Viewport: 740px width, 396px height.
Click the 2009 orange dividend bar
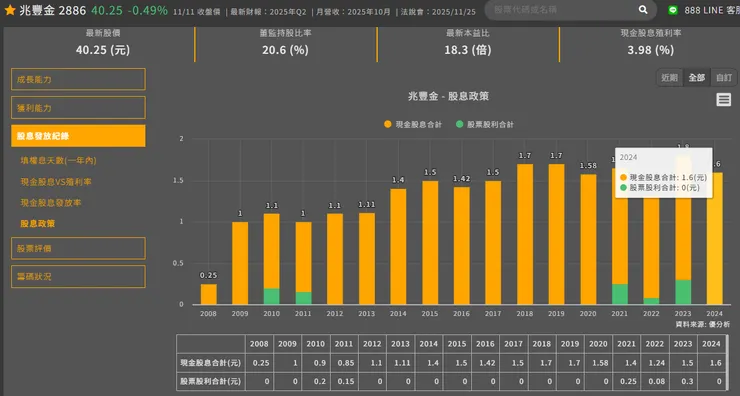[240, 263]
